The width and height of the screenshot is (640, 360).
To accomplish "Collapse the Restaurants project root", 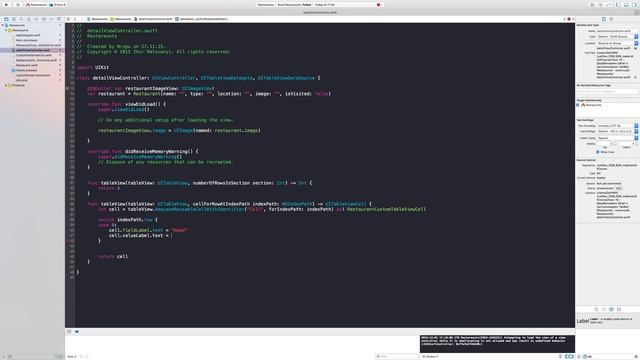I will (x=2, y=25).
